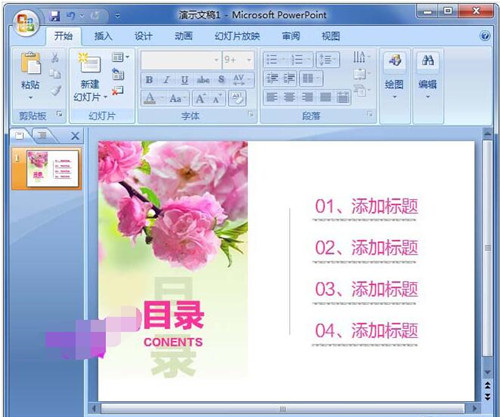Apply font color with the A swatch
The height and width of the screenshot is (417, 500).
click(x=150, y=98)
